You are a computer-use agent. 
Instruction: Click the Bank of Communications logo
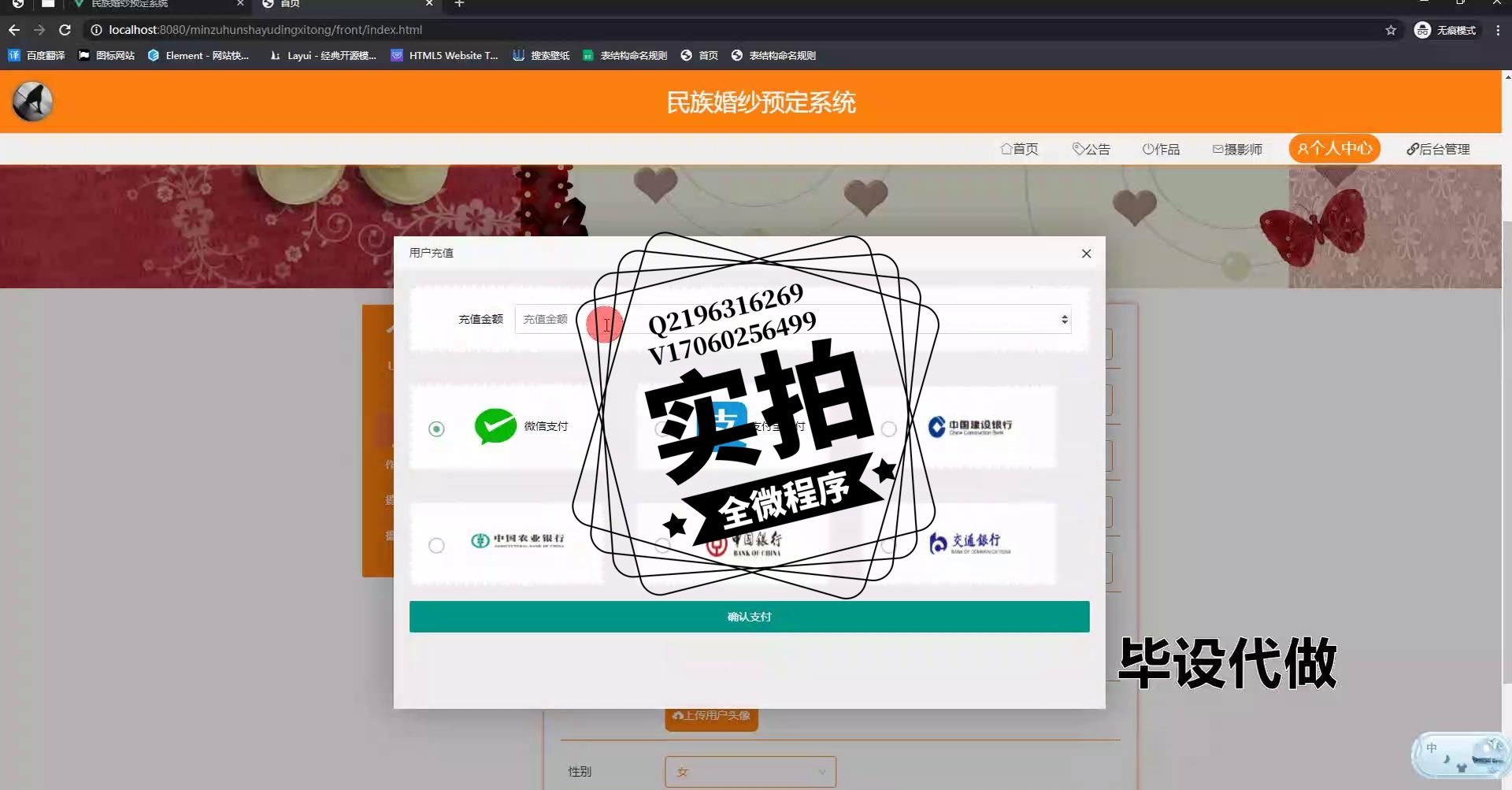[x=969, y=543]
